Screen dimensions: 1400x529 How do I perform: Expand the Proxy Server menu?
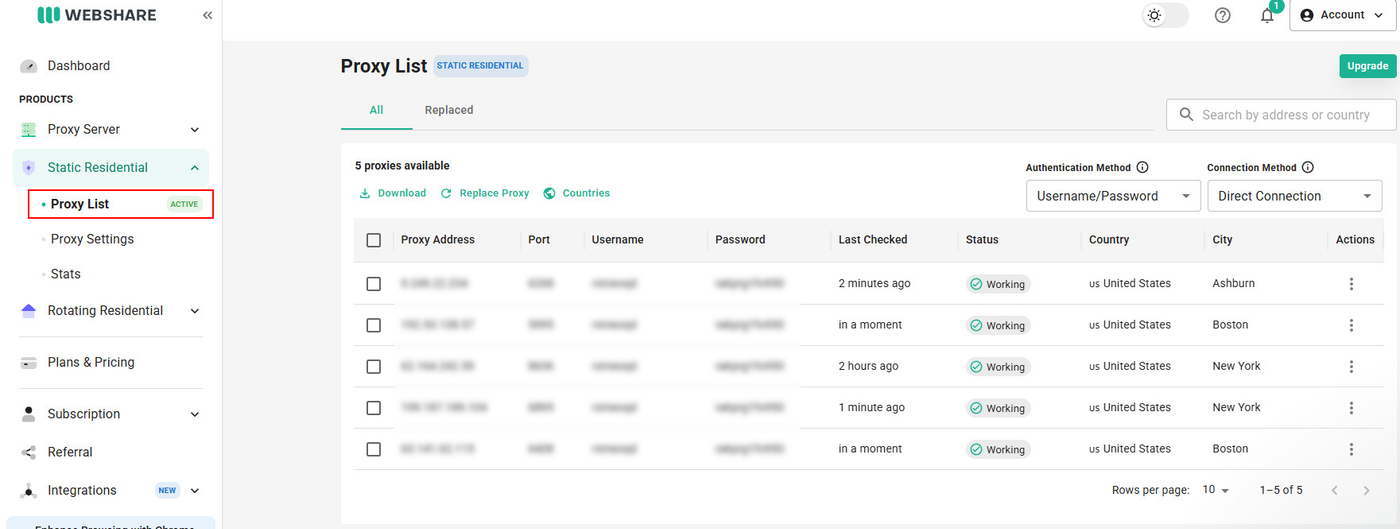point(195,130)
